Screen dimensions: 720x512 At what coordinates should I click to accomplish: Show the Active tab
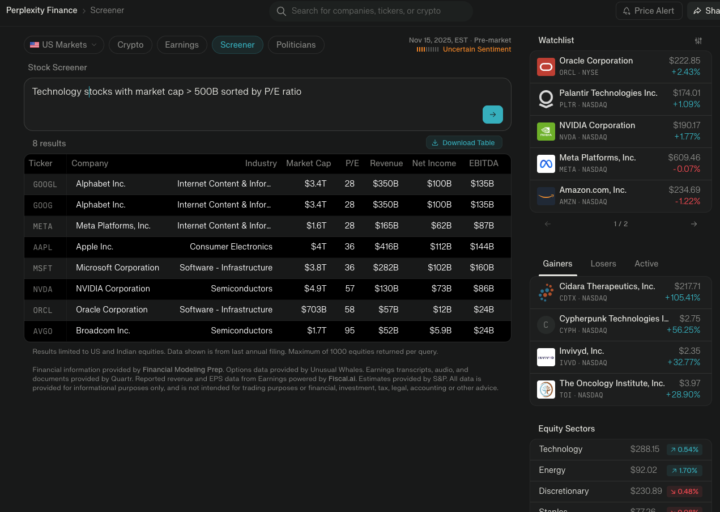point(646,264)
